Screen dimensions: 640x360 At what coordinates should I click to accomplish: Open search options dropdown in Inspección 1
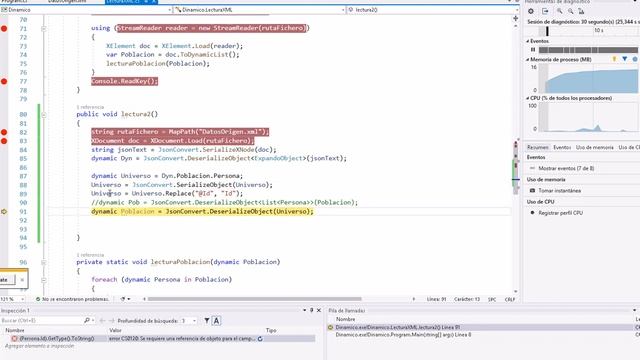(x=93, y=321)
